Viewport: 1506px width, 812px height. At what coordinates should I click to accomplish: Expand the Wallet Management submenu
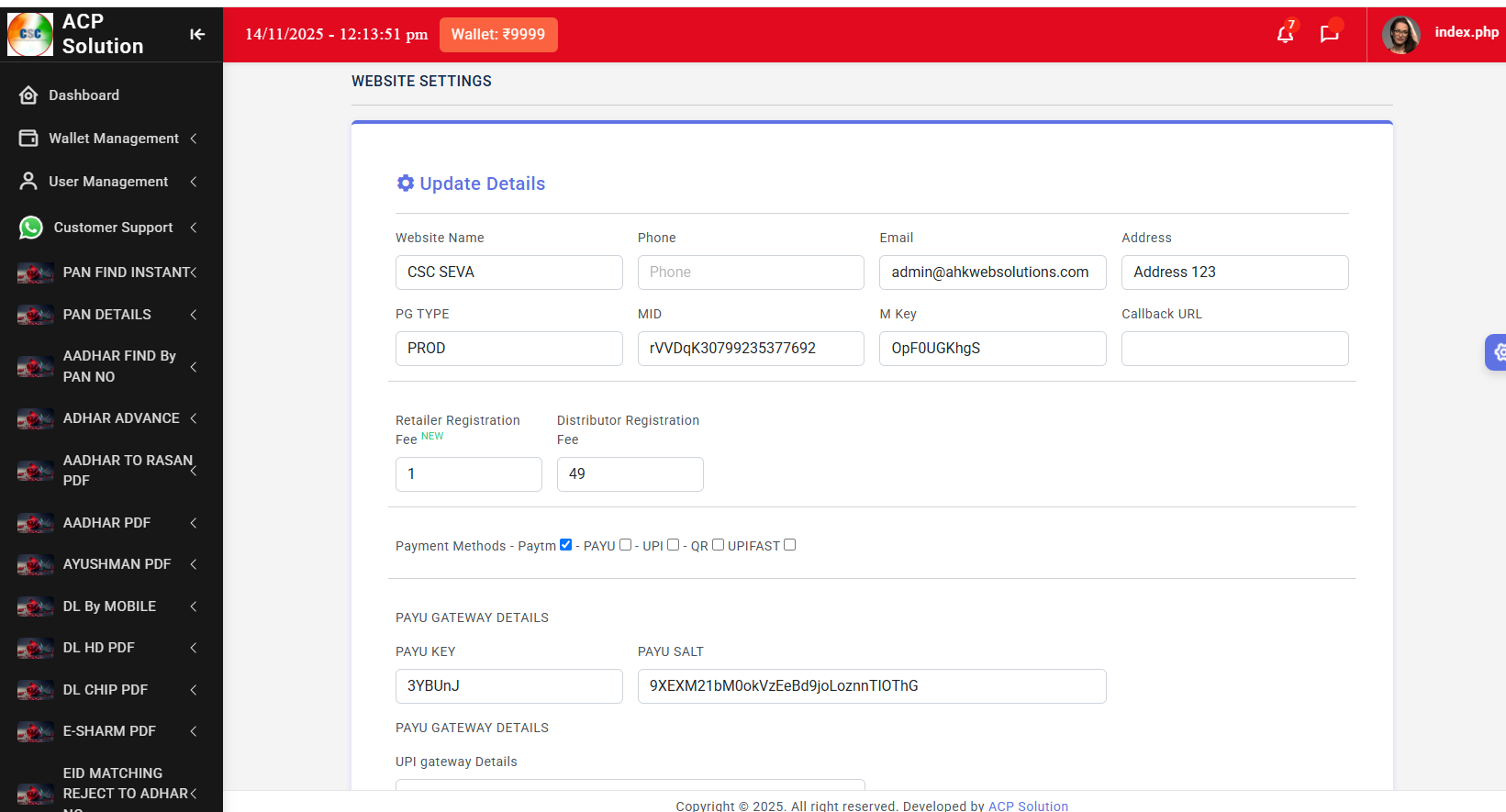click(x=194, y=139)
